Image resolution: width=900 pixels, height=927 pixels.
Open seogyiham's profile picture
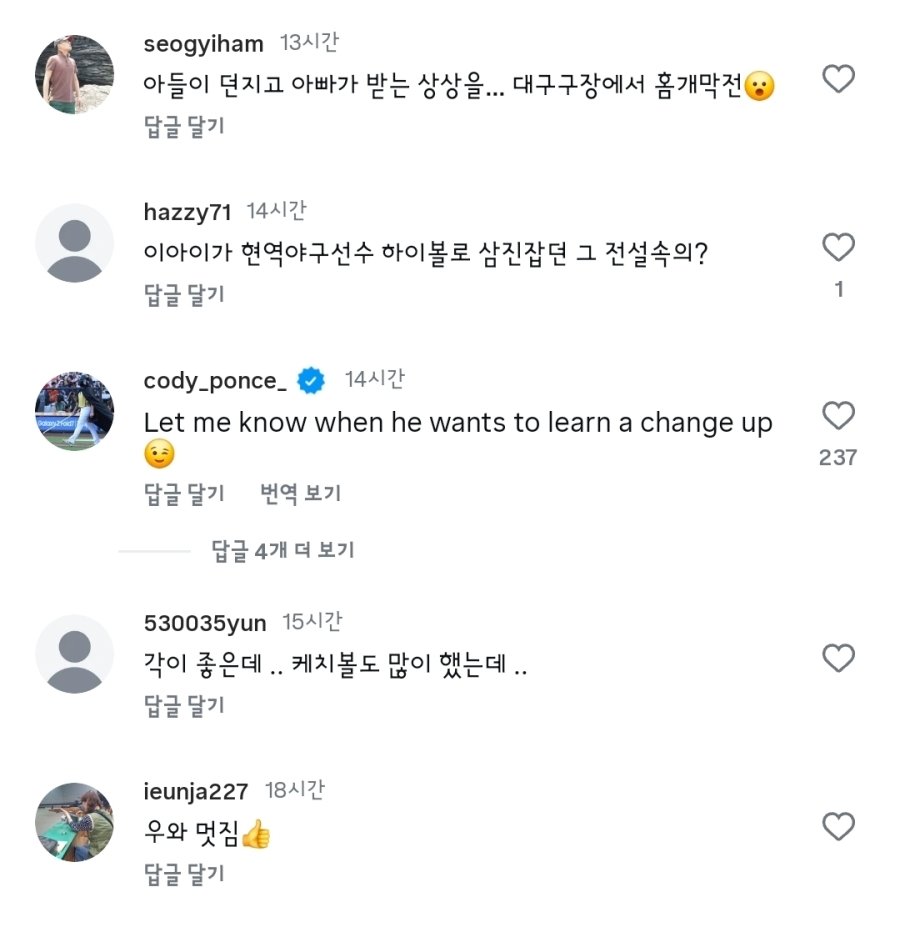coord(75,75)
